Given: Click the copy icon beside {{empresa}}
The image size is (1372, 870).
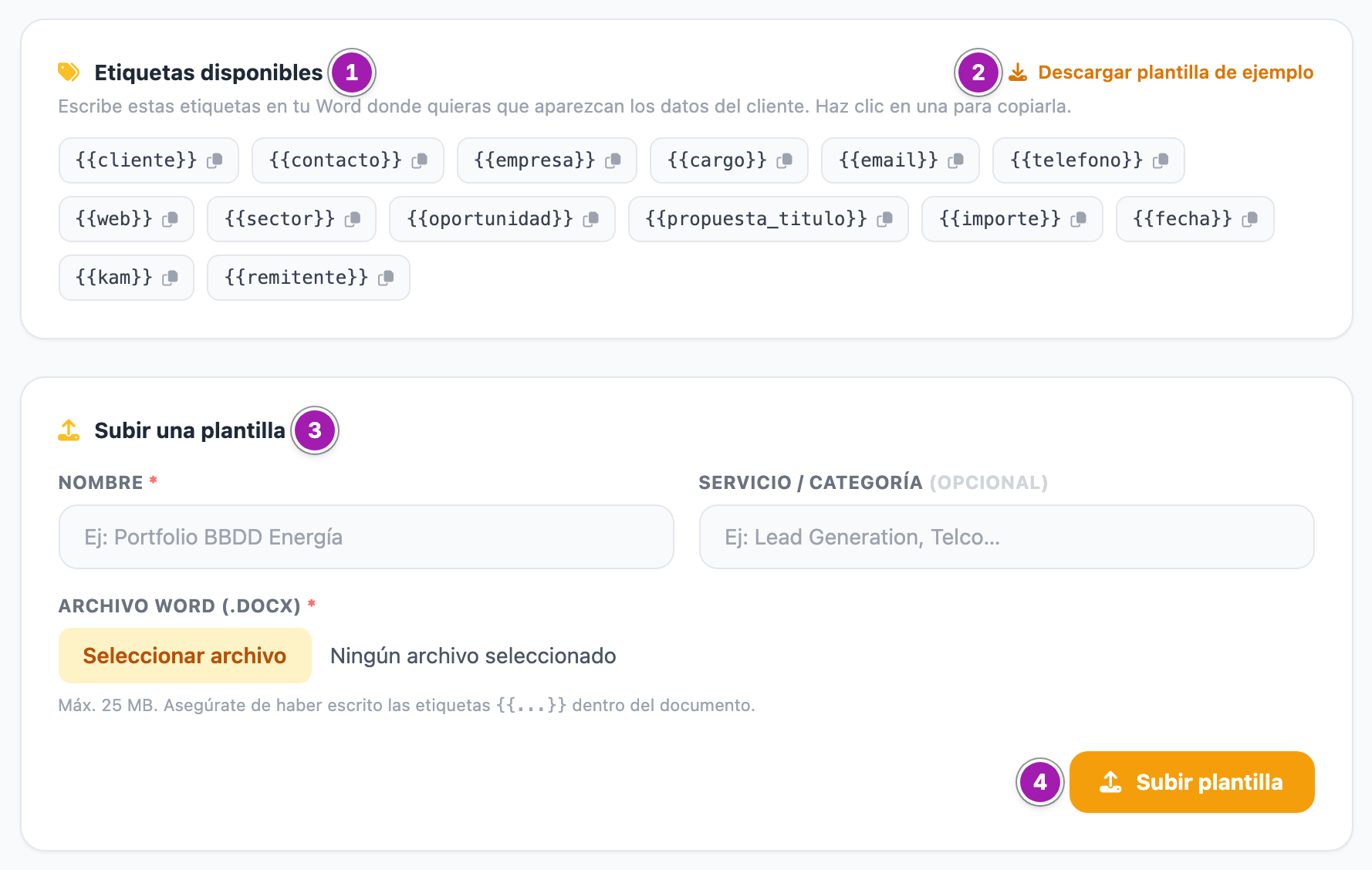Looking at the screenshot, I should [613, 160].
